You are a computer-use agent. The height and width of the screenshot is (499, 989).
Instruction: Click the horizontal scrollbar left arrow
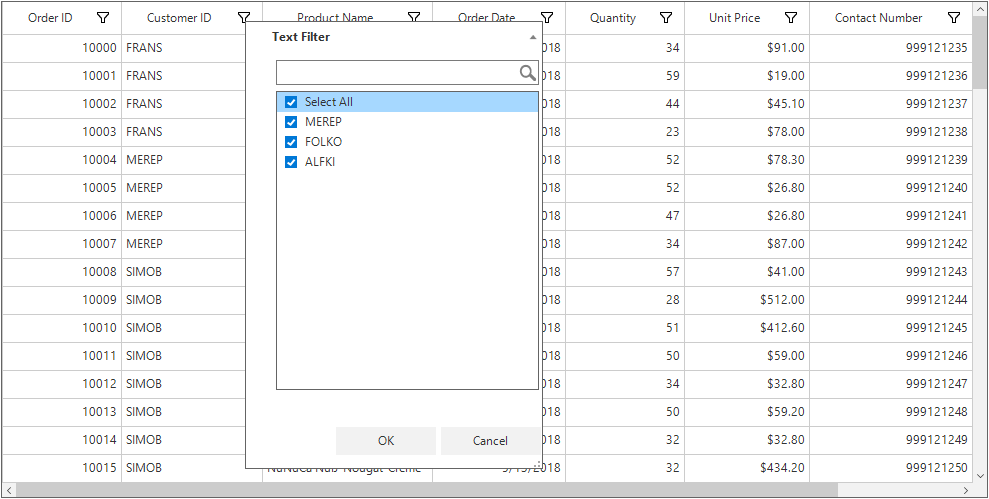[x=8, y=490]
